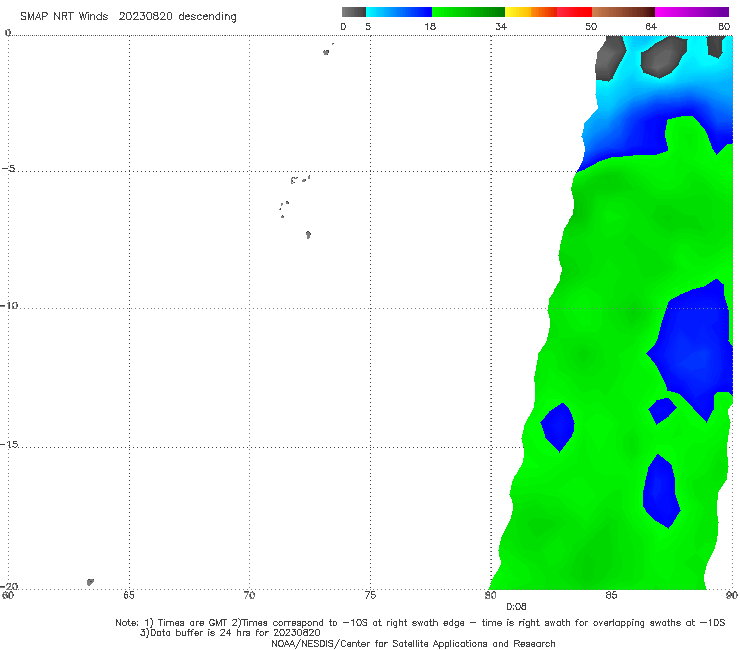This screenshot has height=650, width=740.
Task: Click the longitude label '85'
Action: pyautogui.click(x=611, y=595)
